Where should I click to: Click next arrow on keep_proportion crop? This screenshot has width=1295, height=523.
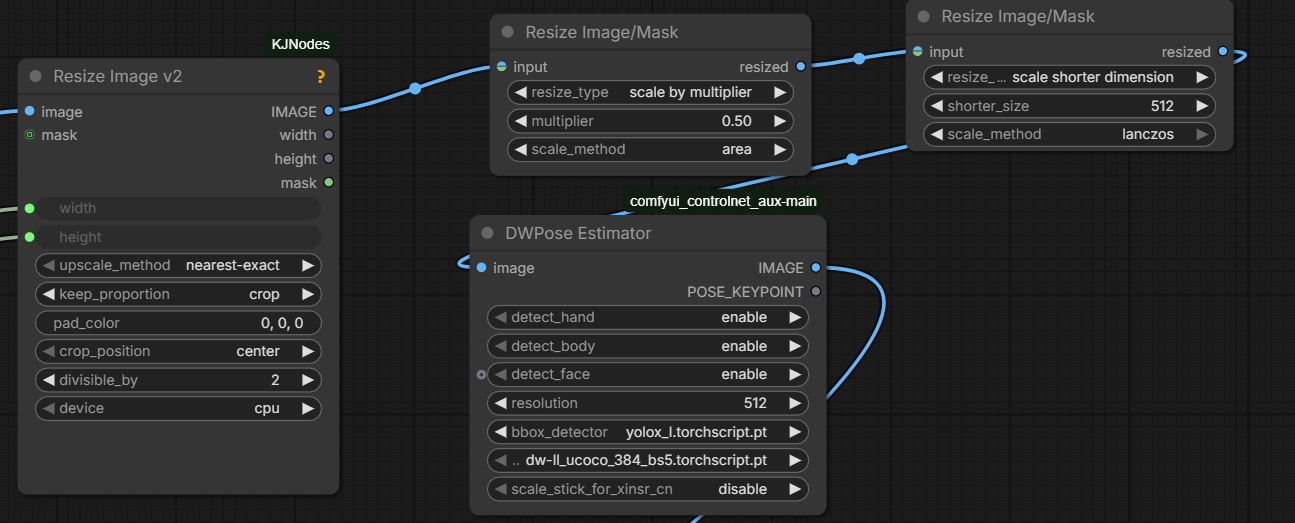(x=308, y=294)
